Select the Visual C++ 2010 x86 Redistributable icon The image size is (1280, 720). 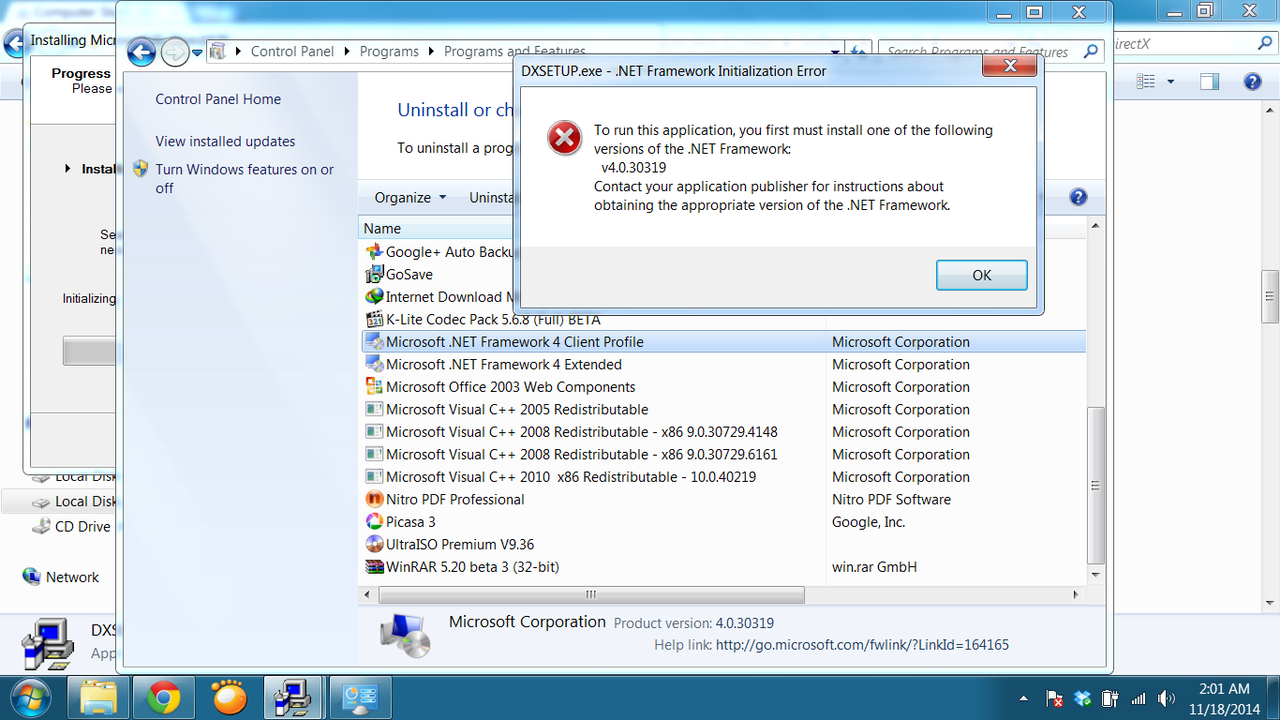click(x=374, y=477)
